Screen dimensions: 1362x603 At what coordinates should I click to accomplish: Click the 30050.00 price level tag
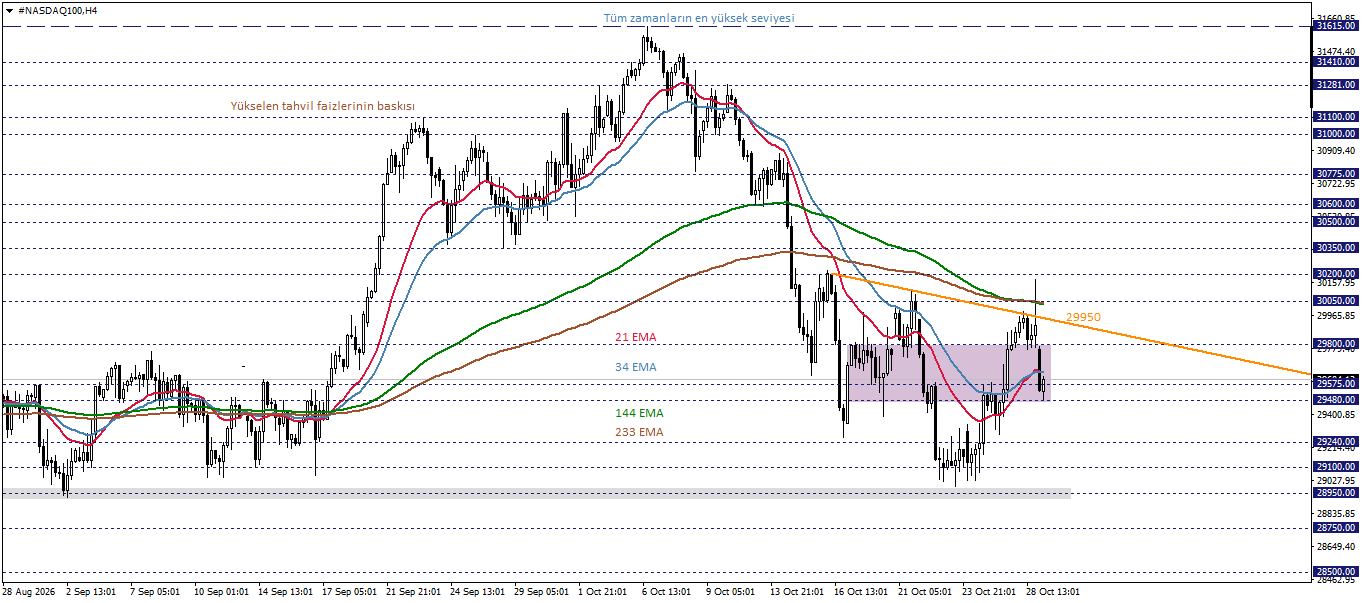tap(1335, 301)
